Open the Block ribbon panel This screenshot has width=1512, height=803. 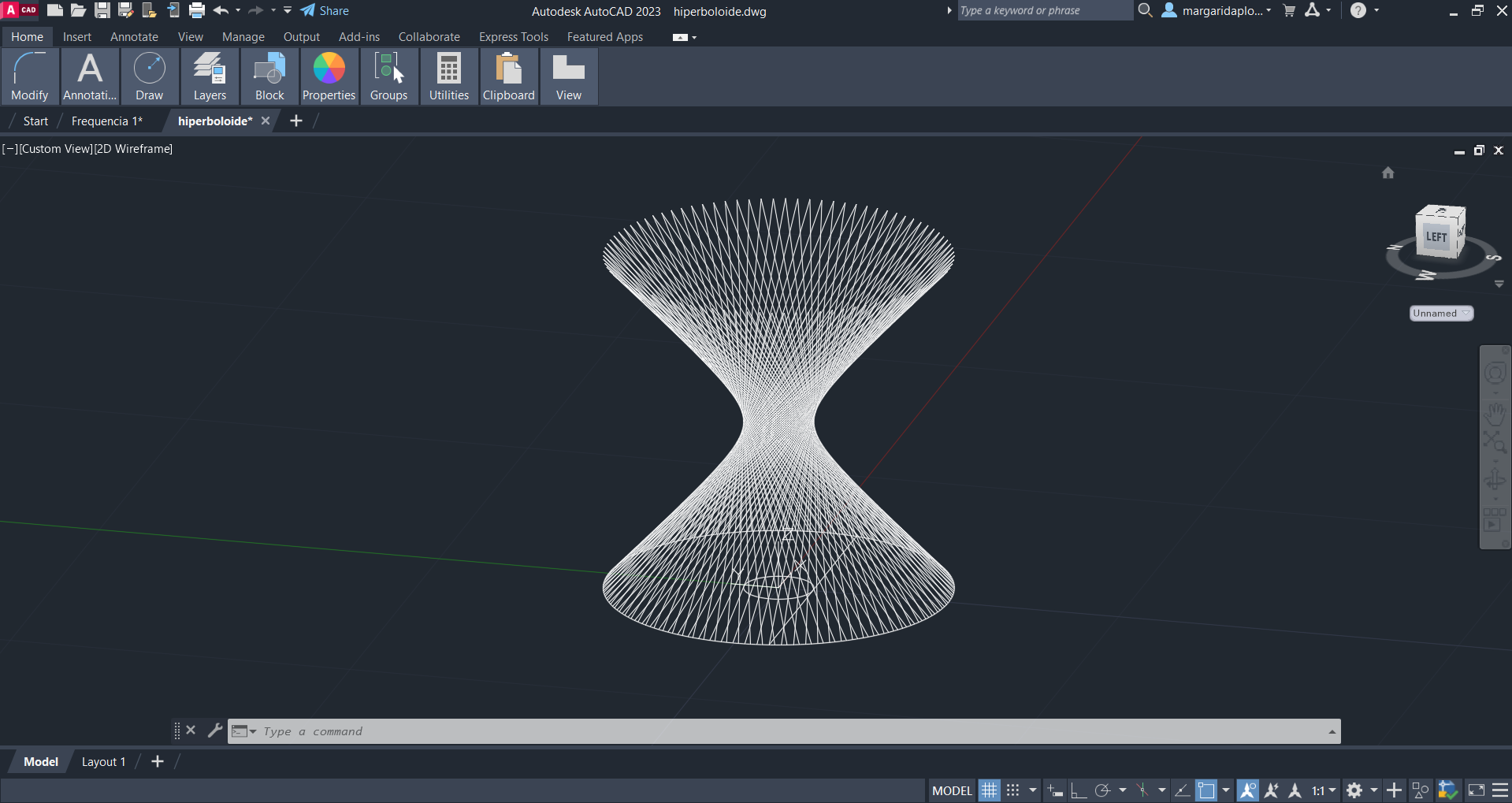point(269,76)
